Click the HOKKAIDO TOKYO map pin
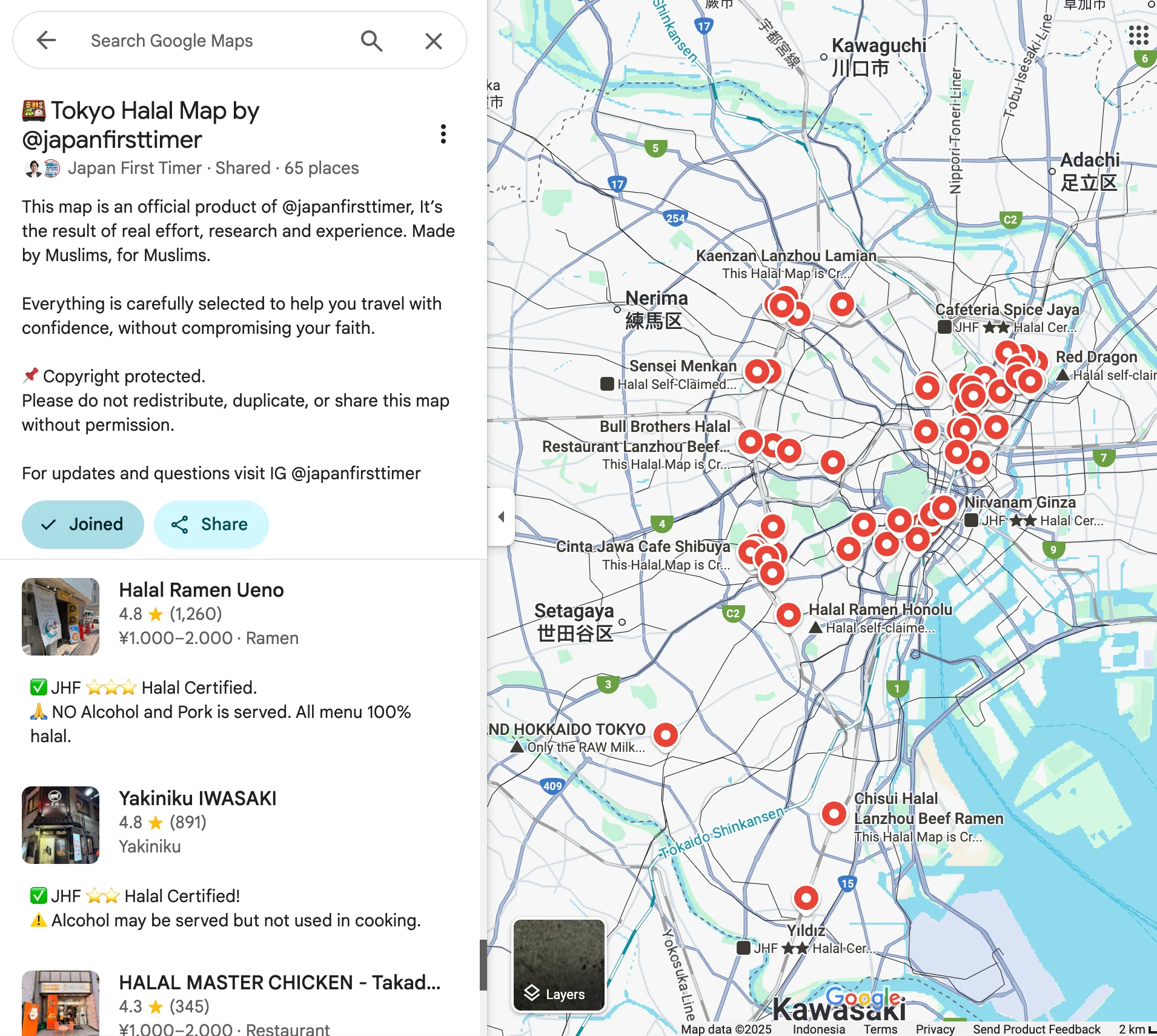Image resolution: width=1157 pixels, height=1036 pixels. pos(666,735)
